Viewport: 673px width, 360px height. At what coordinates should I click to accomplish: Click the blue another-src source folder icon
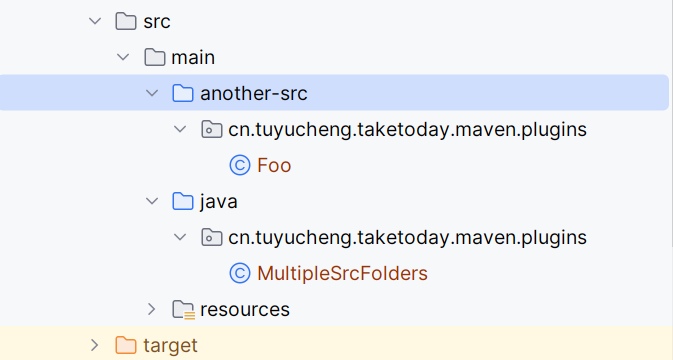tap(183, 93)
